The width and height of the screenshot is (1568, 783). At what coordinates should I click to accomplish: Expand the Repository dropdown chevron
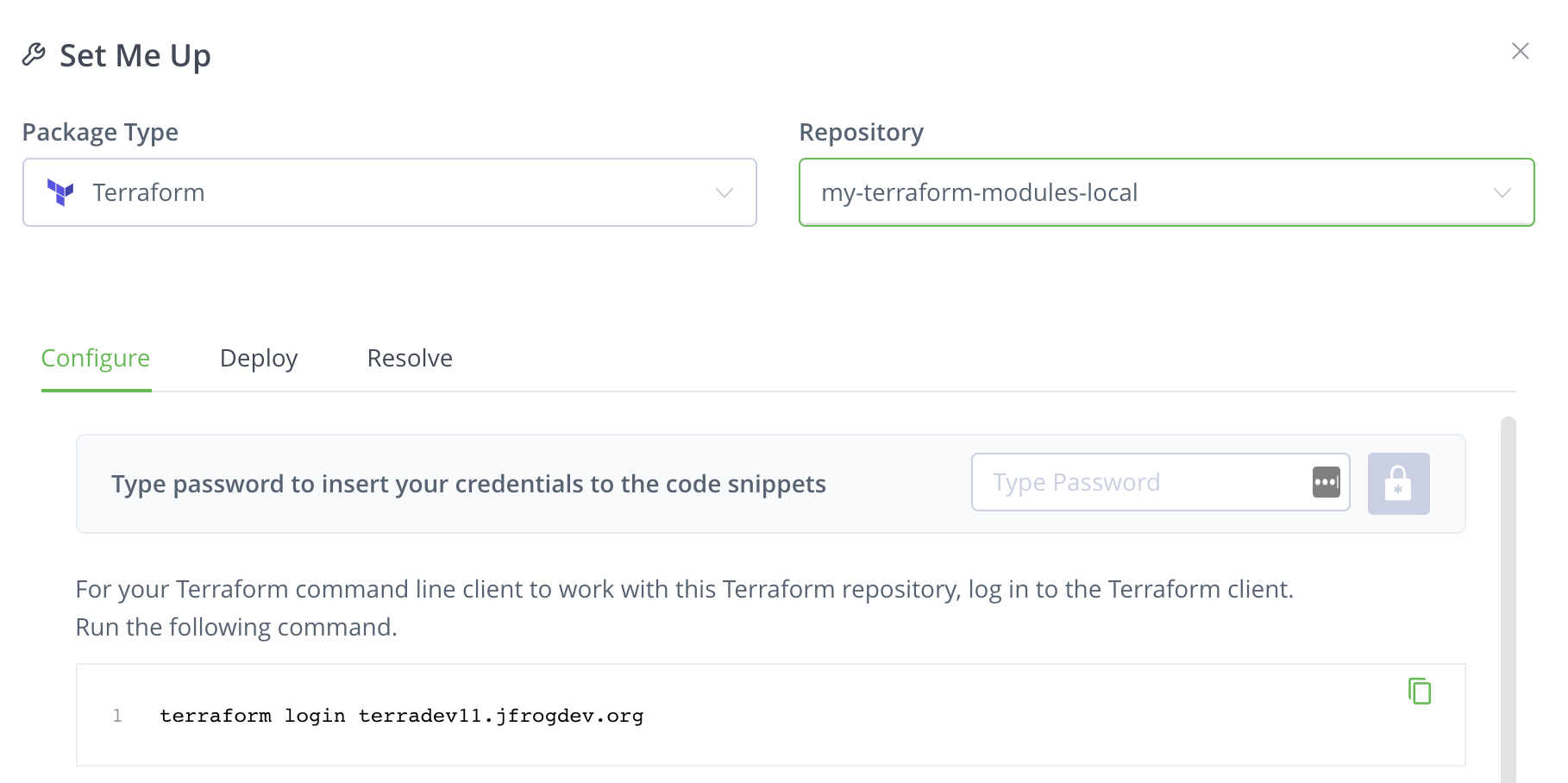tap(1502, 192)
